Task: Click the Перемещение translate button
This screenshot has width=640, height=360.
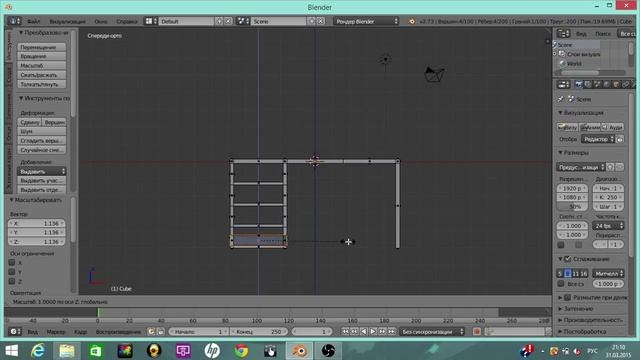Action: (42, 47)
